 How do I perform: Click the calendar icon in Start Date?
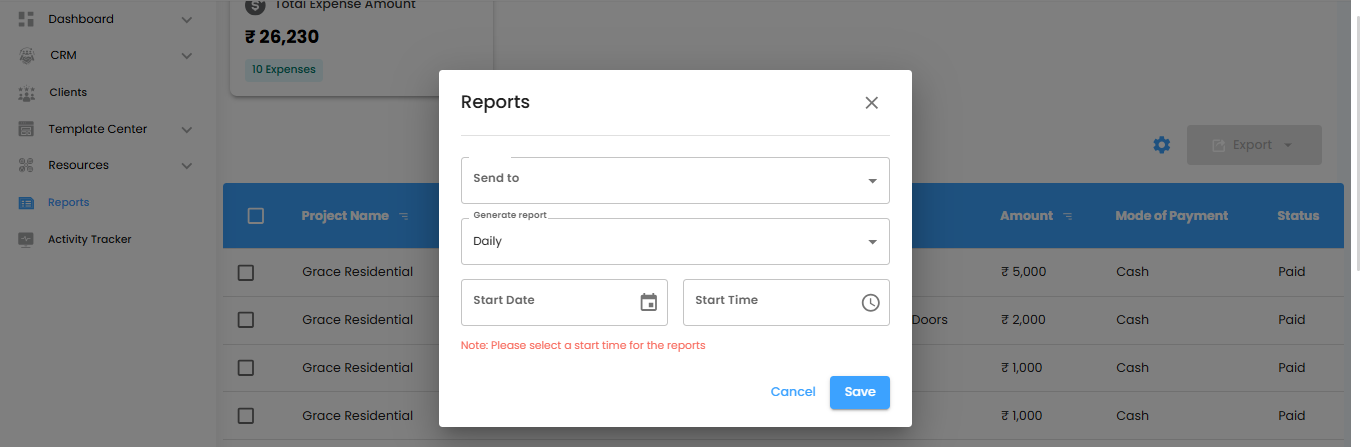(x=649, y=302)
